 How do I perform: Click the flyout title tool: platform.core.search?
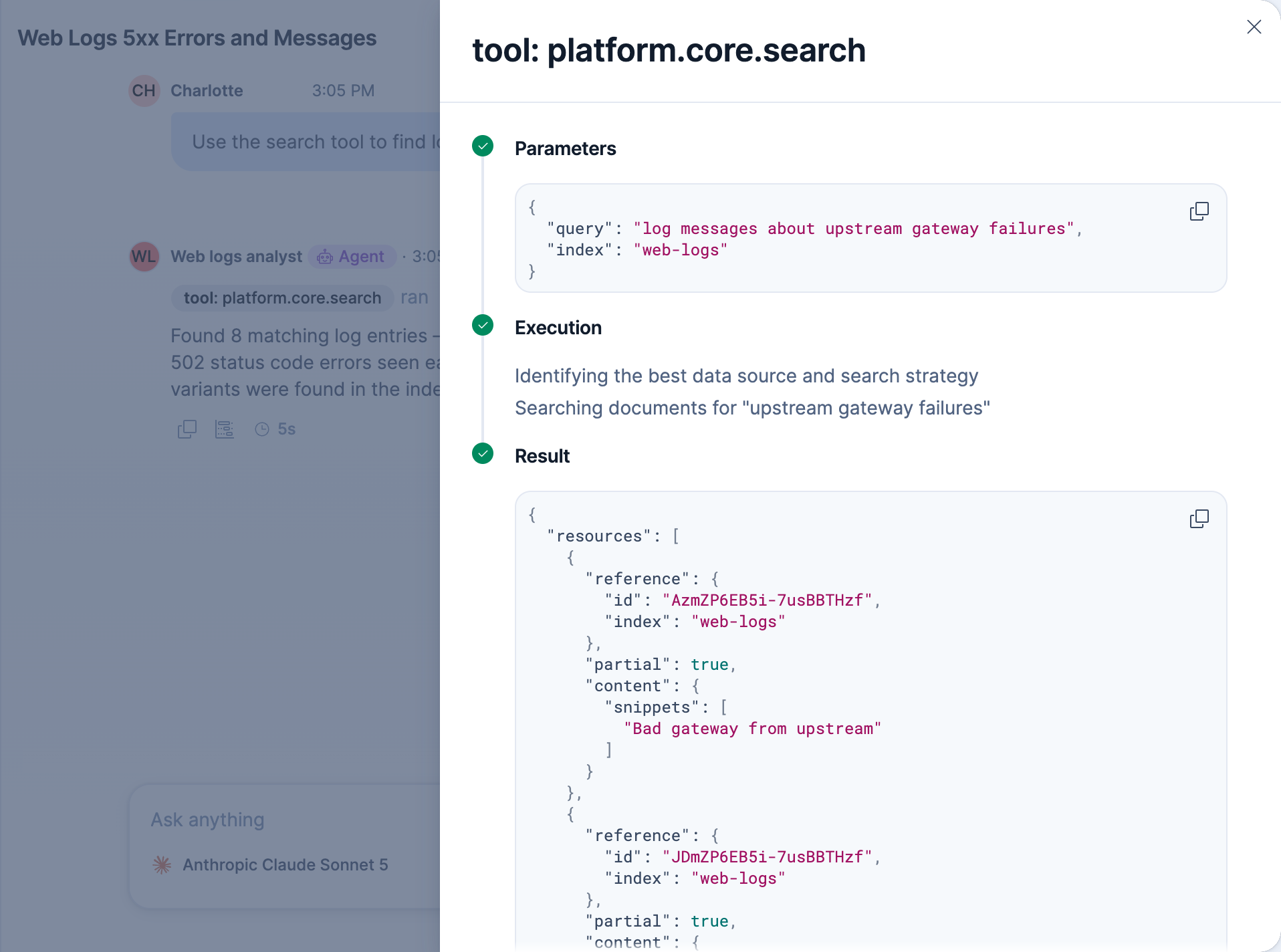pyautogui.click(x=669, y=50)
